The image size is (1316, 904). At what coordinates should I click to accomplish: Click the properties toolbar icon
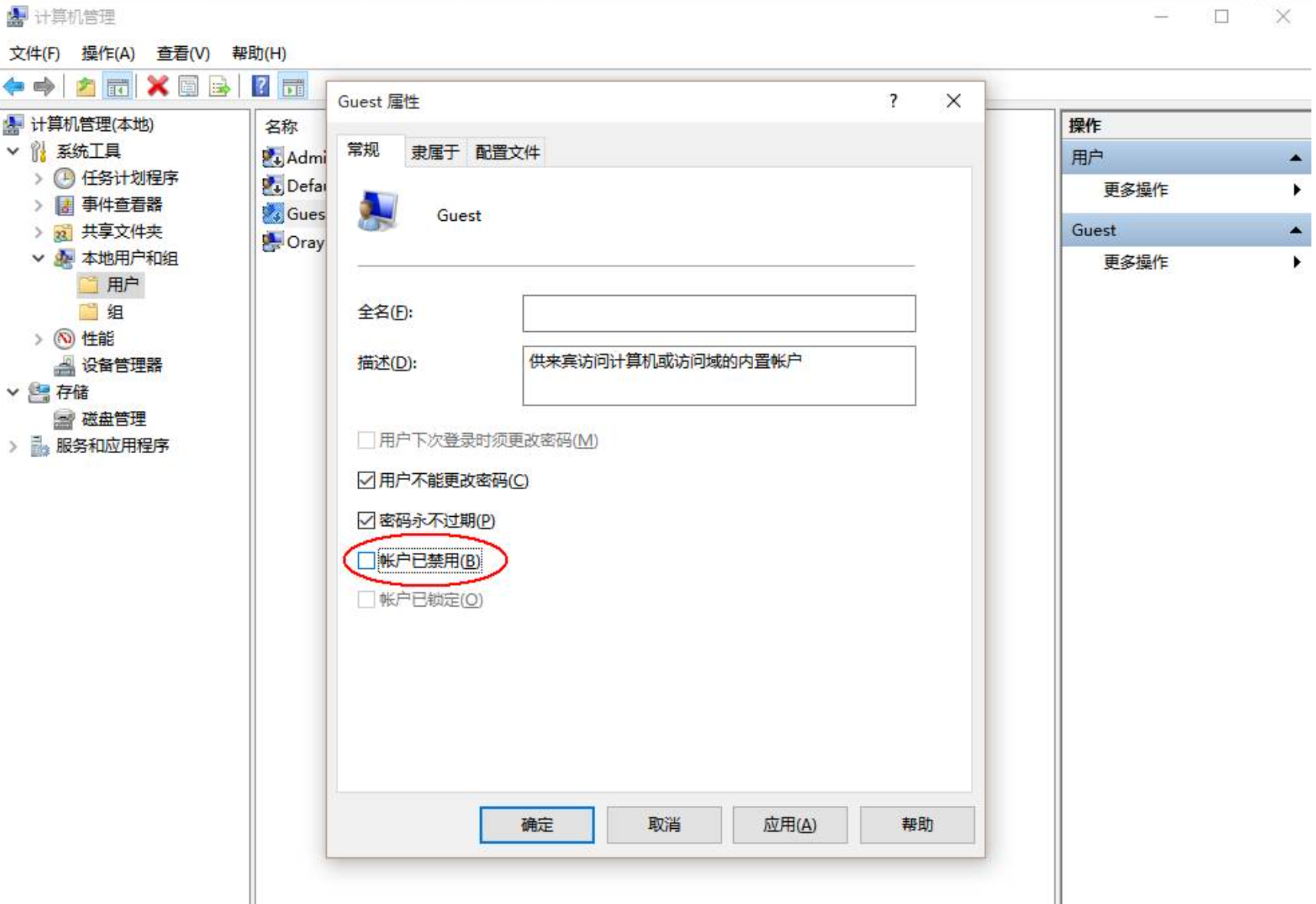(x=189, y=87)
